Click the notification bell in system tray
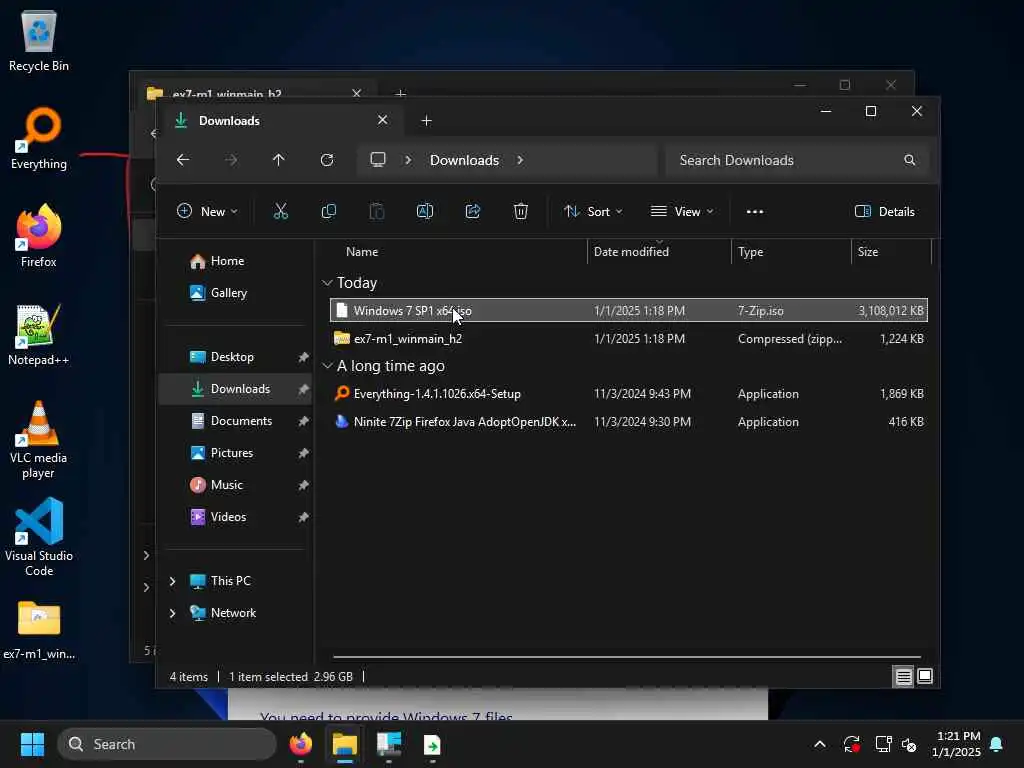This screenshot has height=768, width=1024. (x=996, y=744)
